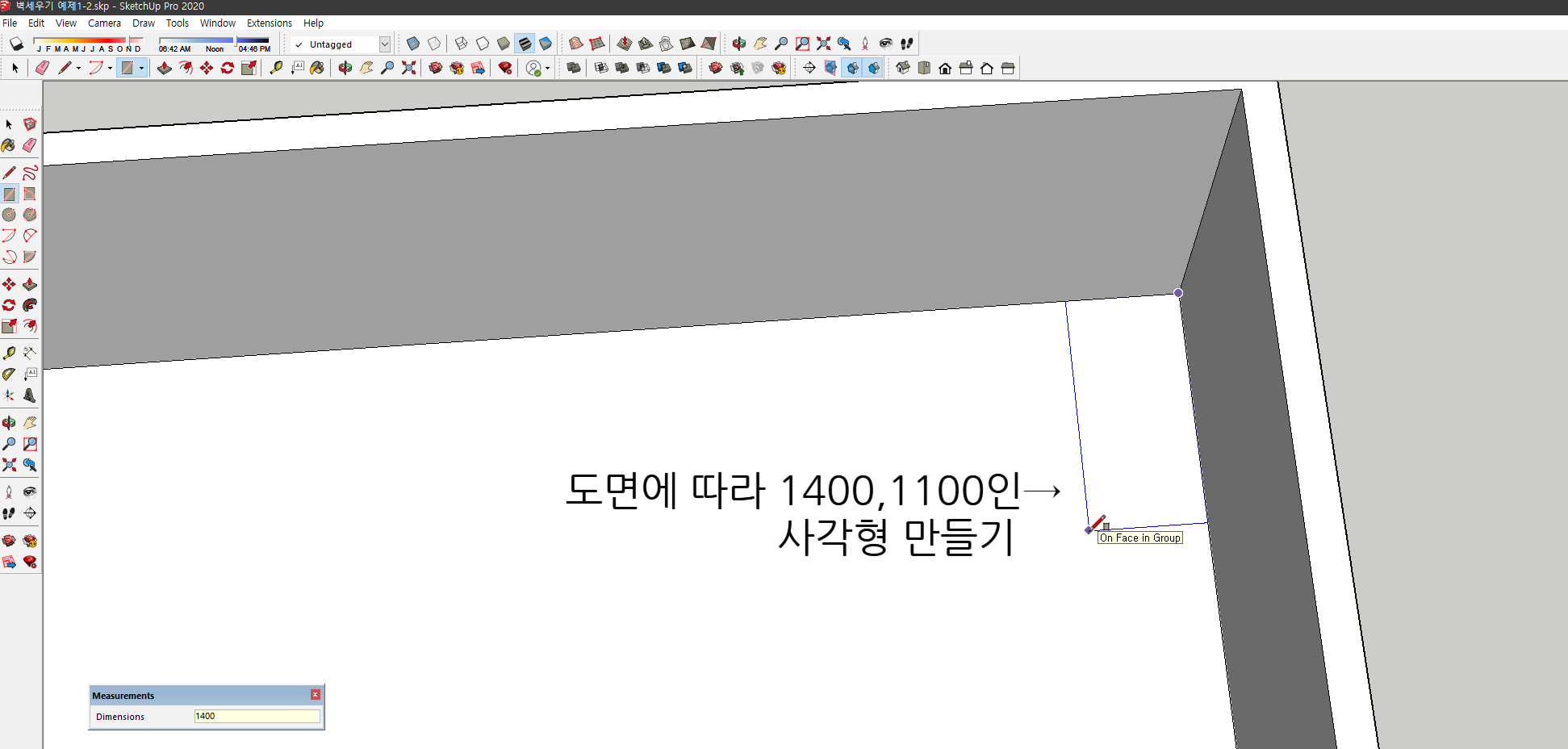Switch to X-ray face style
This screenshot has height=749, width=1568.
(x=412, y=44)
